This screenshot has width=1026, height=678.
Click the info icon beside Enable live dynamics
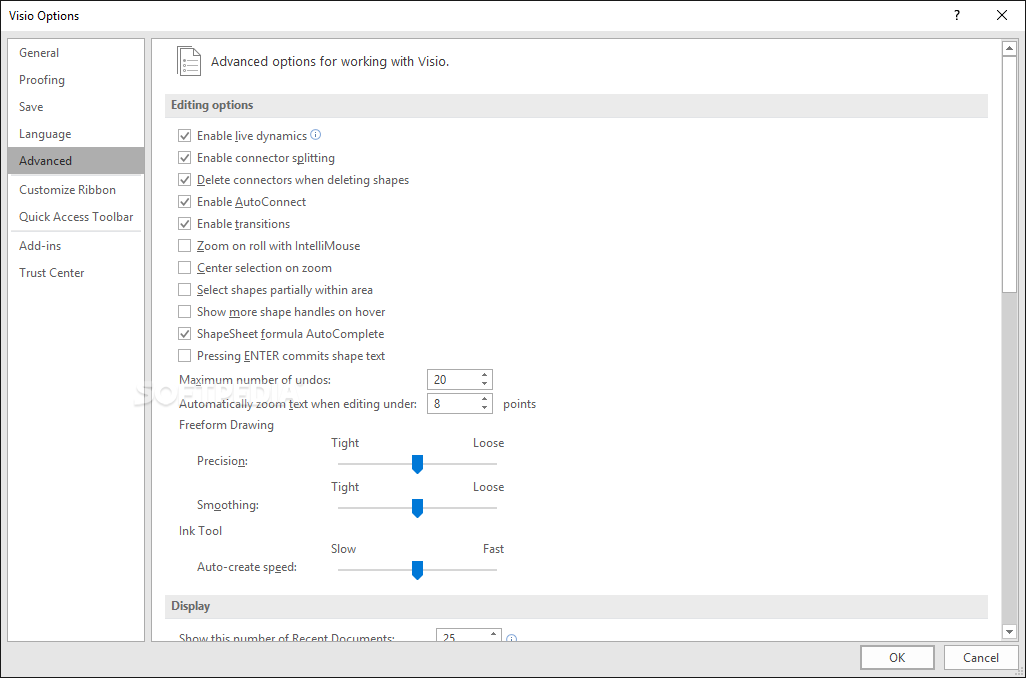pyautogui.click(x=315, y=135)
